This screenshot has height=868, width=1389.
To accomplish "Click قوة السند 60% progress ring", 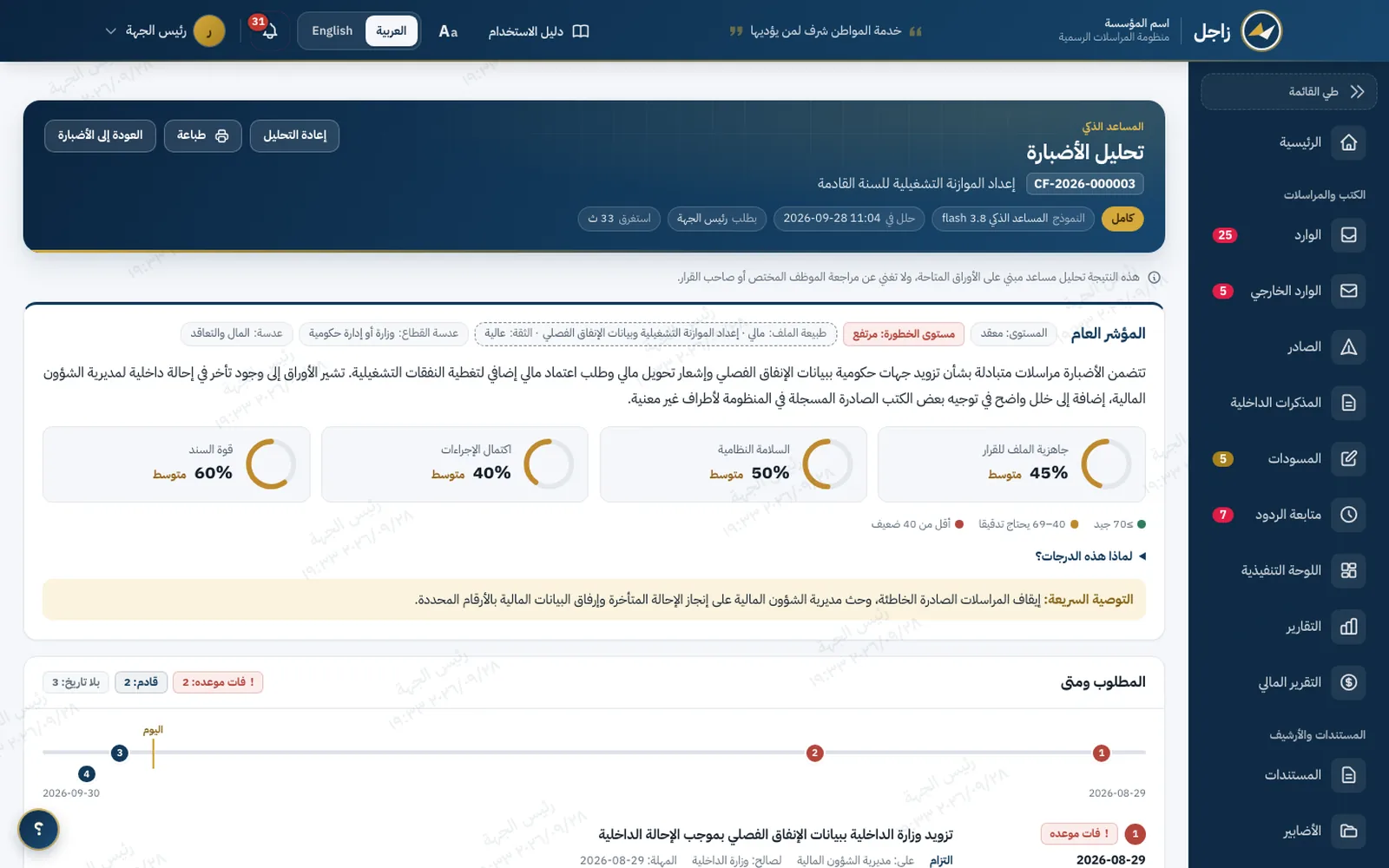I will (271, 464).
